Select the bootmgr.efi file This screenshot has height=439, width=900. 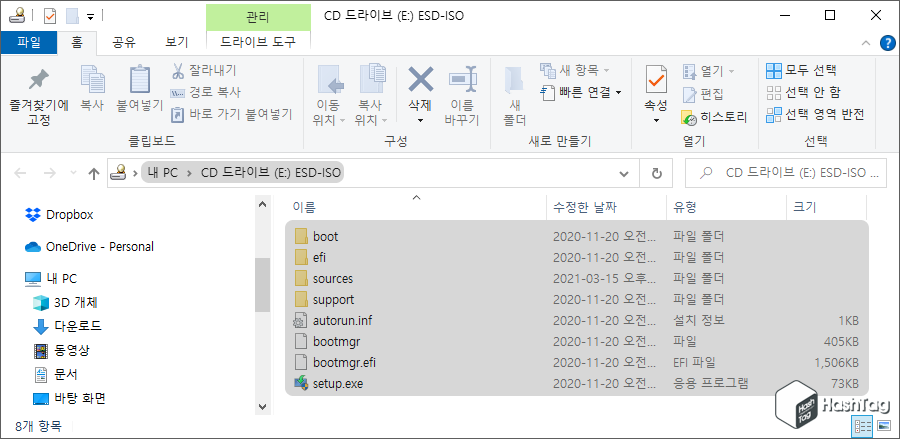click(577, 363)
